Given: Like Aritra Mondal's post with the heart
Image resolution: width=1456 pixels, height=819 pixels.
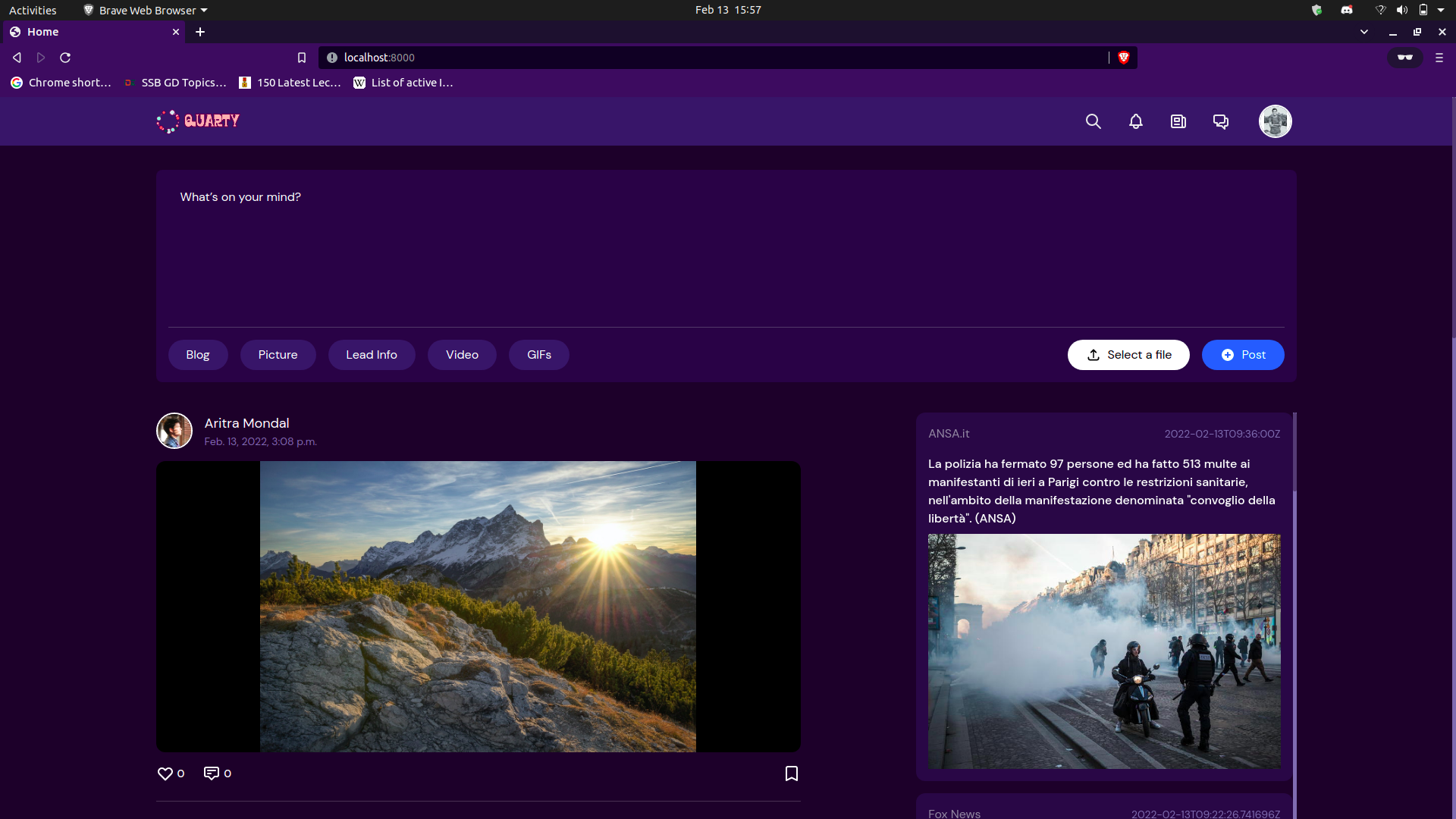Looking at the screenshot, I should click(165, 773).
